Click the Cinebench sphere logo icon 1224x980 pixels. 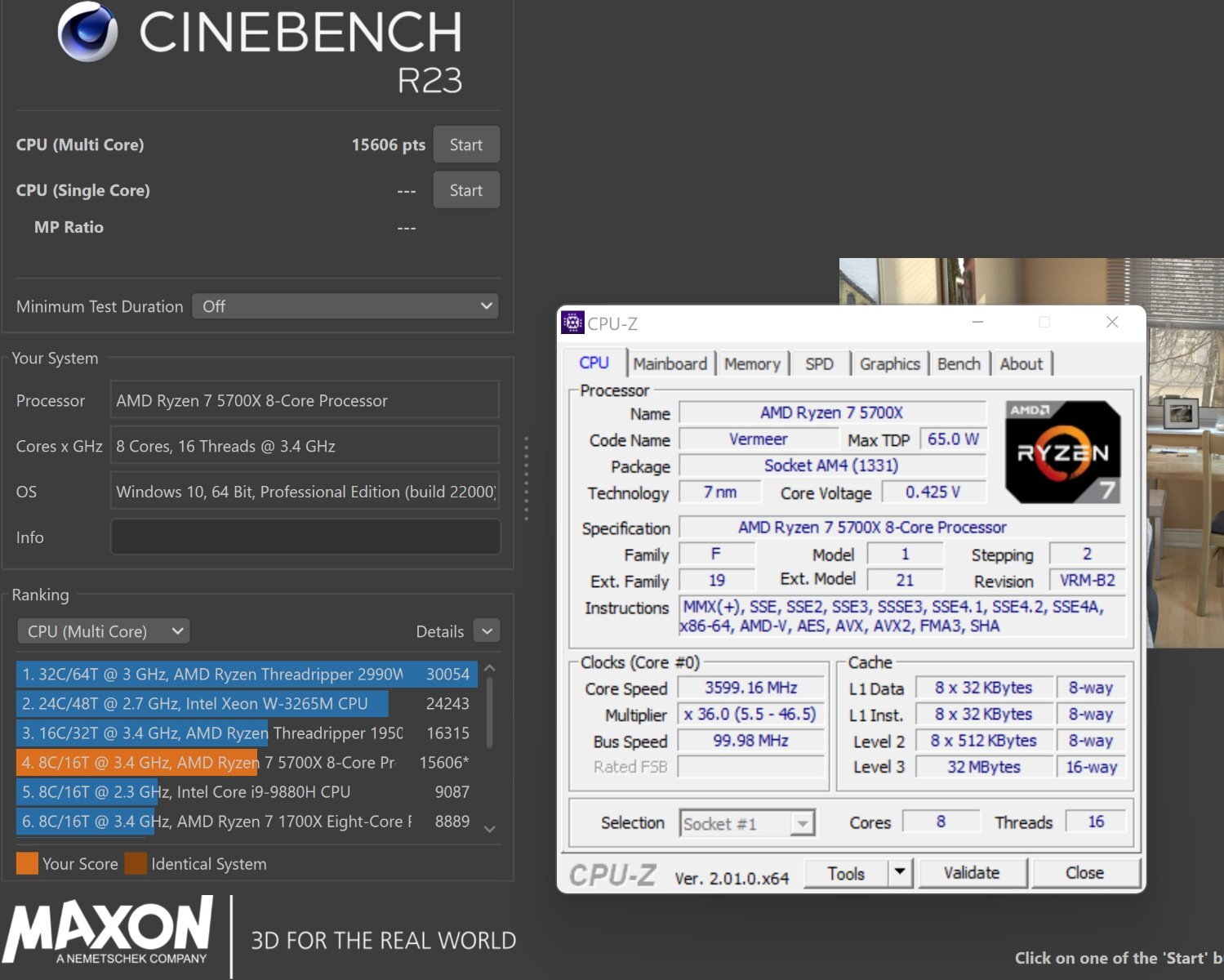(x=87, y=32)
